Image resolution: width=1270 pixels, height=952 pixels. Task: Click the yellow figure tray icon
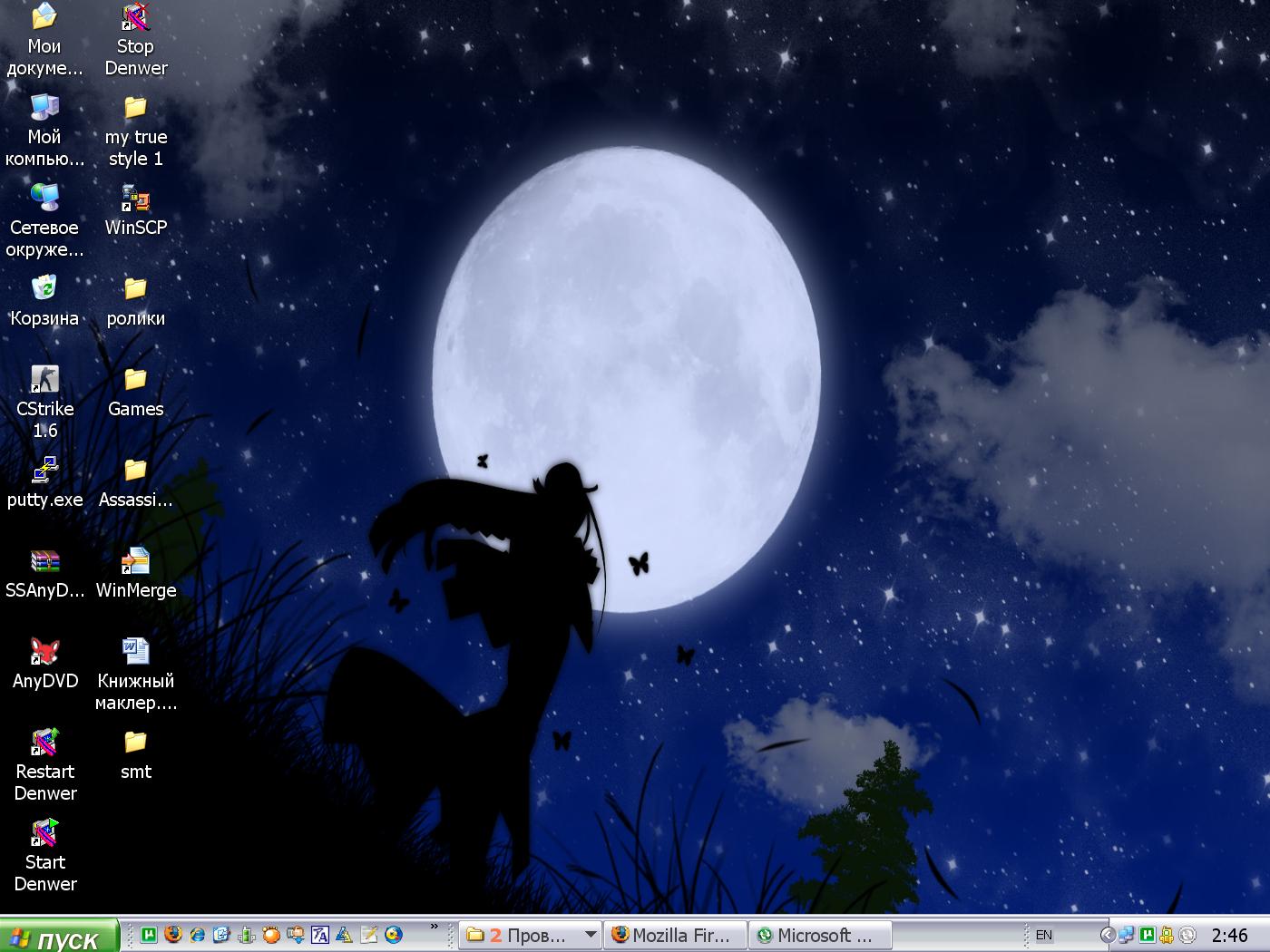tap(1167, 935)
